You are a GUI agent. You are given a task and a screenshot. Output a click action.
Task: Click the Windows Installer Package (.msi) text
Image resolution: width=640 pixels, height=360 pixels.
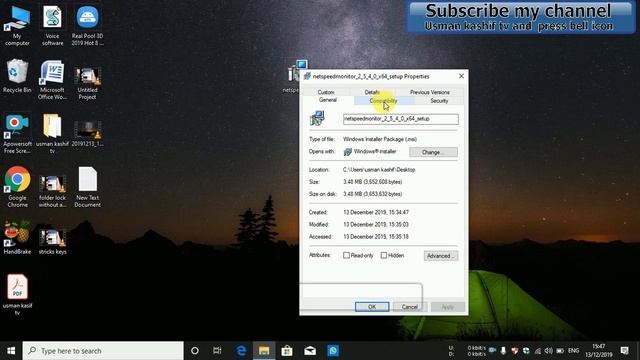click(x=380, y=139)
